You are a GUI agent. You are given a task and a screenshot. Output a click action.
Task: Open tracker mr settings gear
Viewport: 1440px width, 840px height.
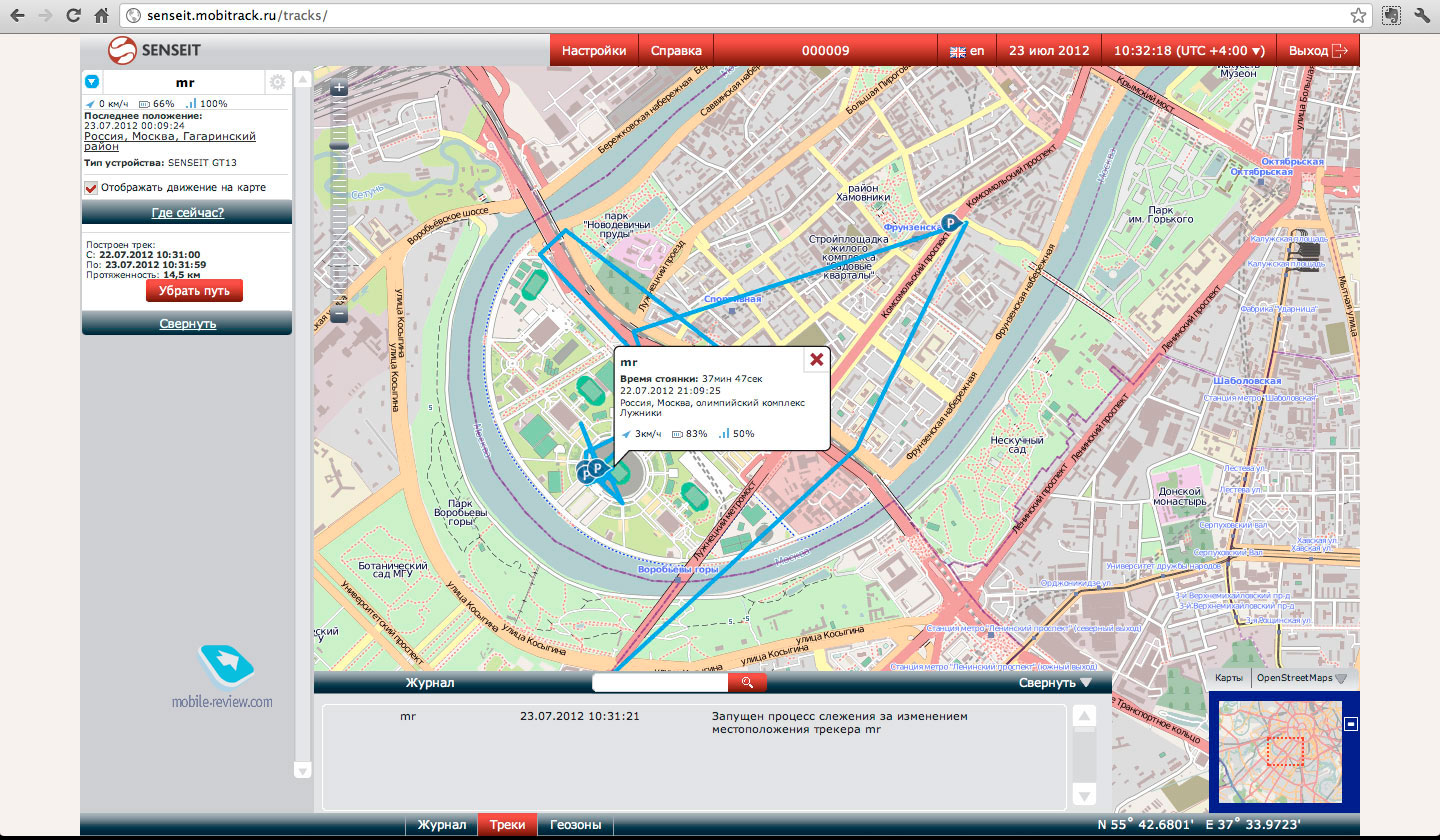click(277, 82)
